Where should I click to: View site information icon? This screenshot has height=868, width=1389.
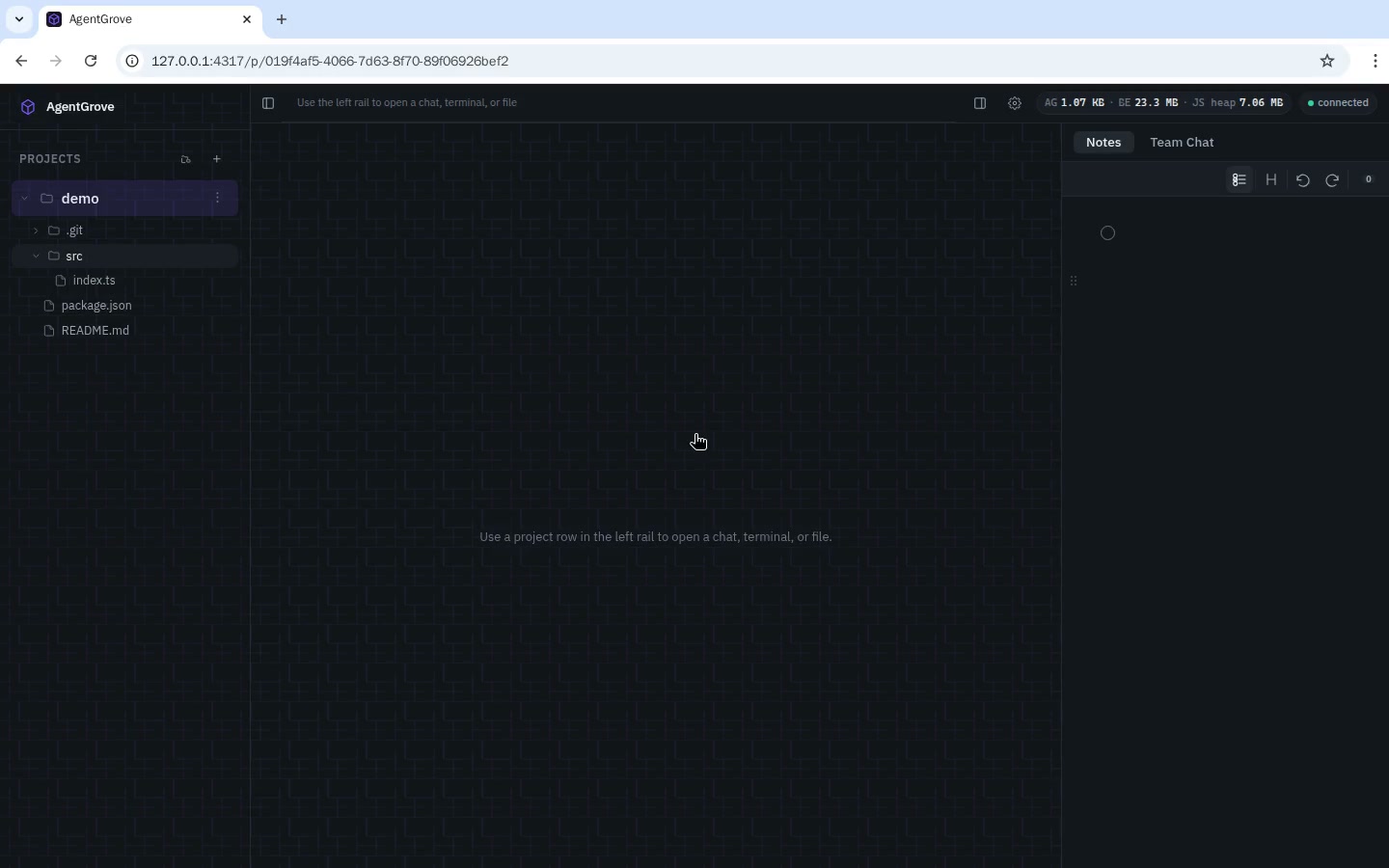(133, 62)
